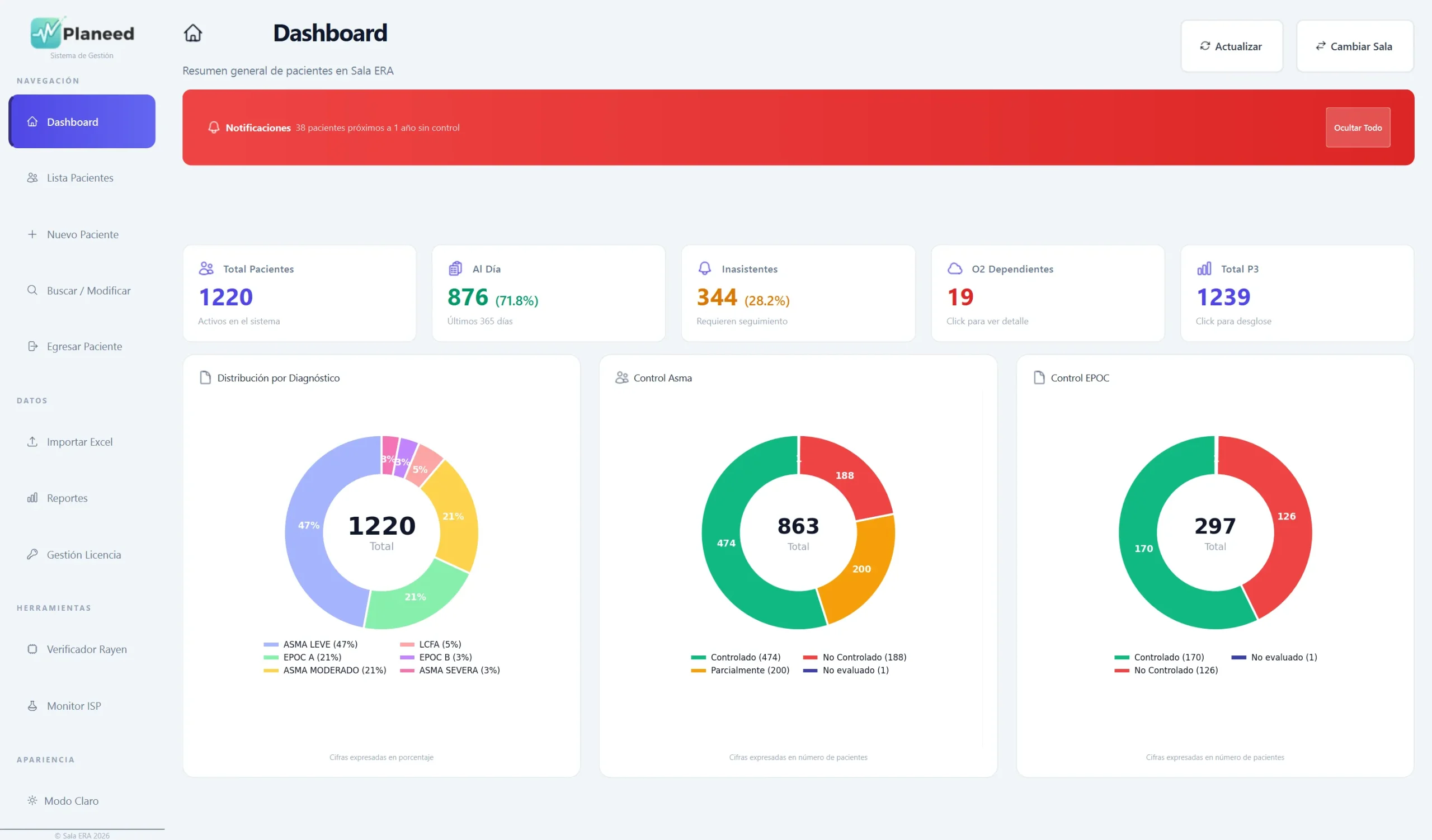Toggle No Controlado (126) legend in Control EPOC
The width and height of the screenshot is (1432, 840).
(1166, 671)
